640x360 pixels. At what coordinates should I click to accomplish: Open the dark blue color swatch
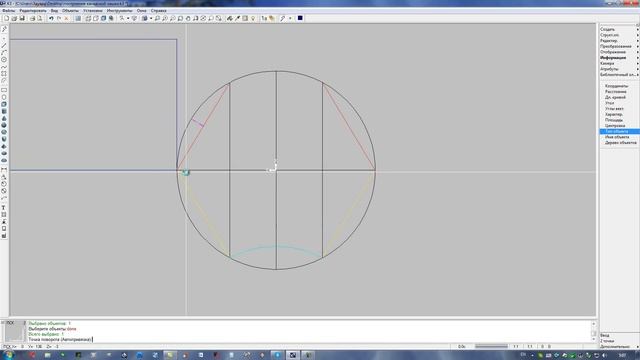click(x=300, y=18)
